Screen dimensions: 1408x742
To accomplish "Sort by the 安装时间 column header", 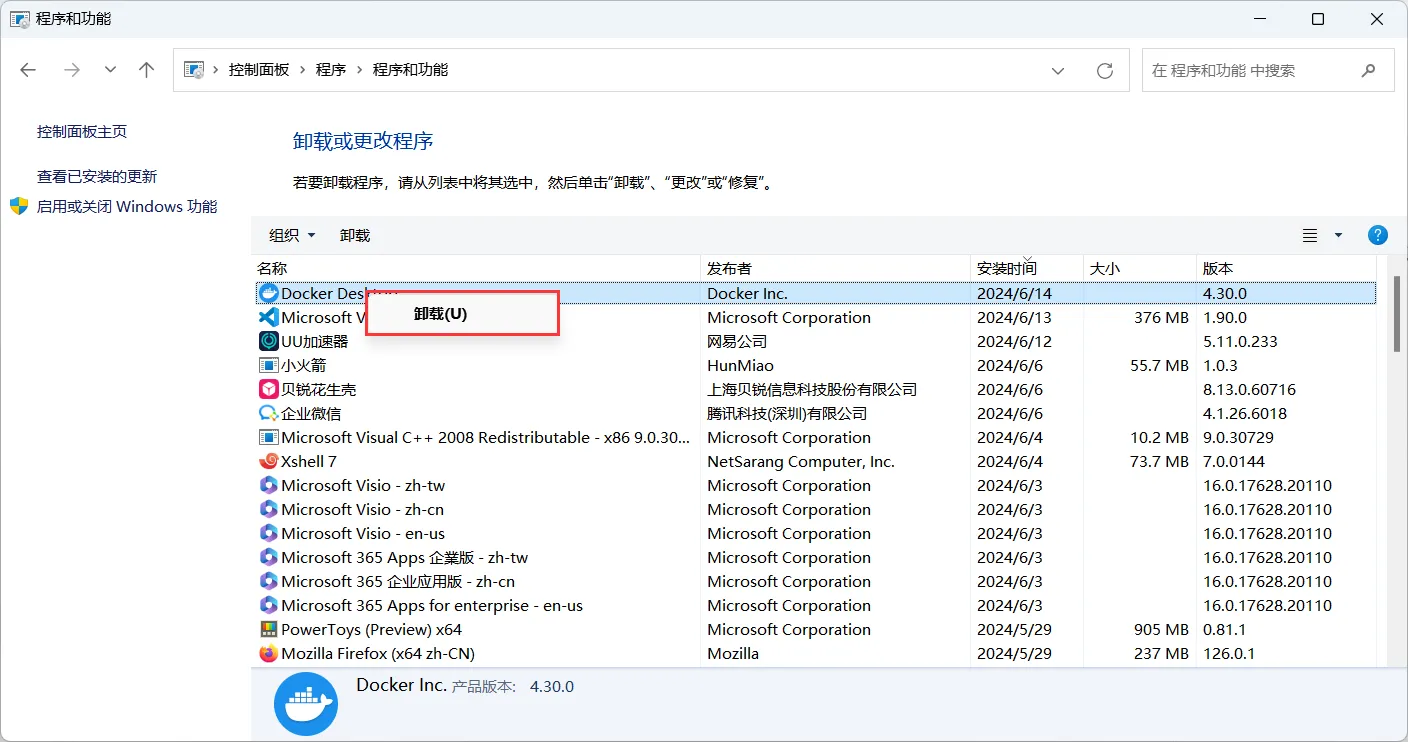I will (1027, 268).
